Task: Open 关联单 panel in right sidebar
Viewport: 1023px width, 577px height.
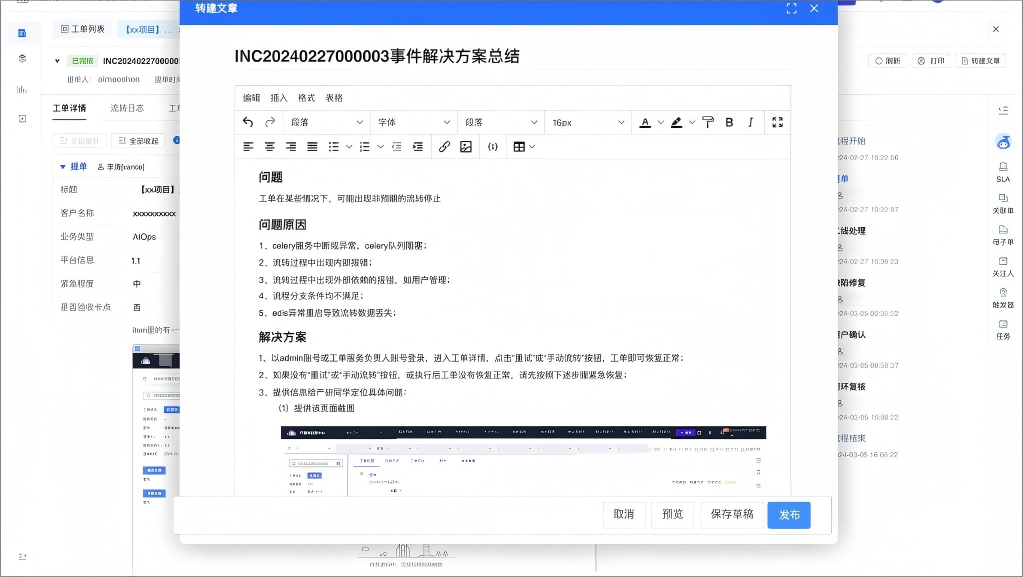Action: 1003,204
